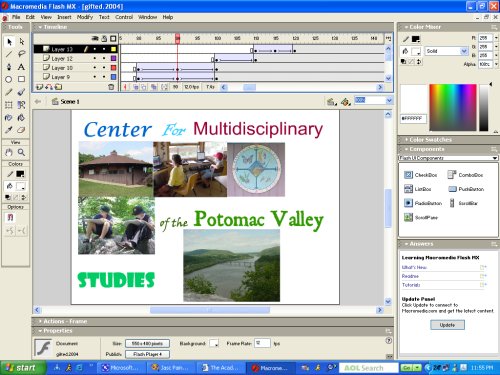
Task: Toggle lock dot for Layer 12
Action: pos(104,58)
